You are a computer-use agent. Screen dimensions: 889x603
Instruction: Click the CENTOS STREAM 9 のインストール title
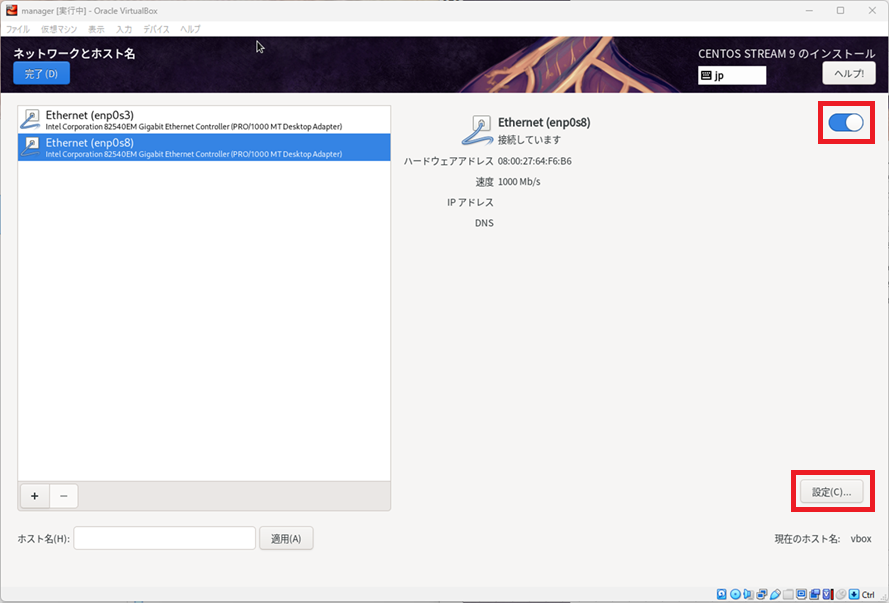pos(786,53)
